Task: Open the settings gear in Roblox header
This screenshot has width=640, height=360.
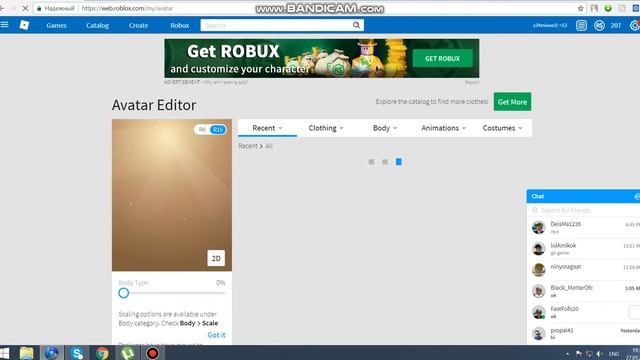Action: [x=635, y=25]
